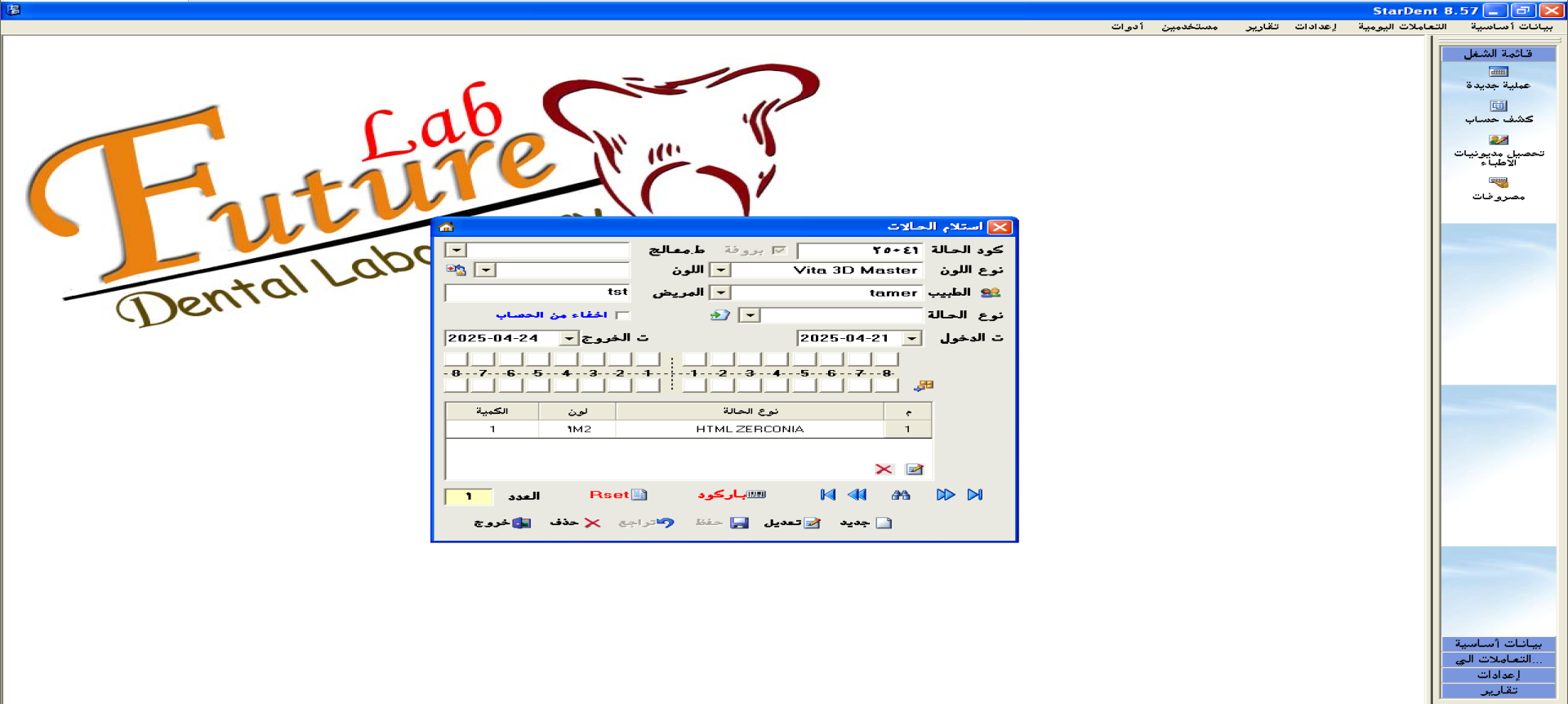Image resolution: width=1568 pixels, height=704 pixels.
Task: Click the binoculars search icon
Action: pyautogui.click(x=901, y=495)
